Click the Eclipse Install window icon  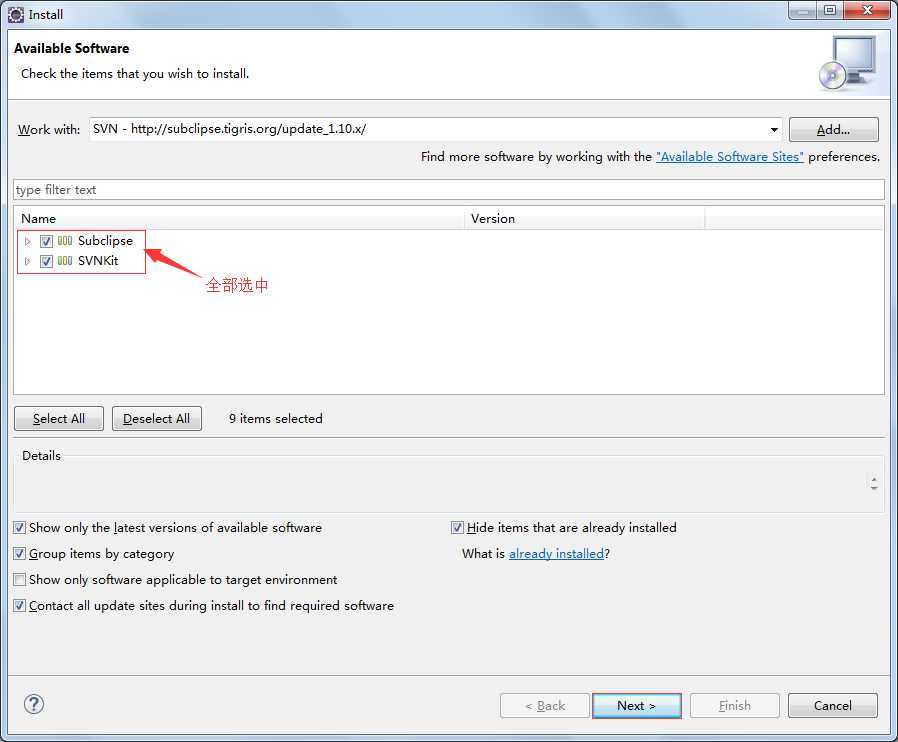16,14
